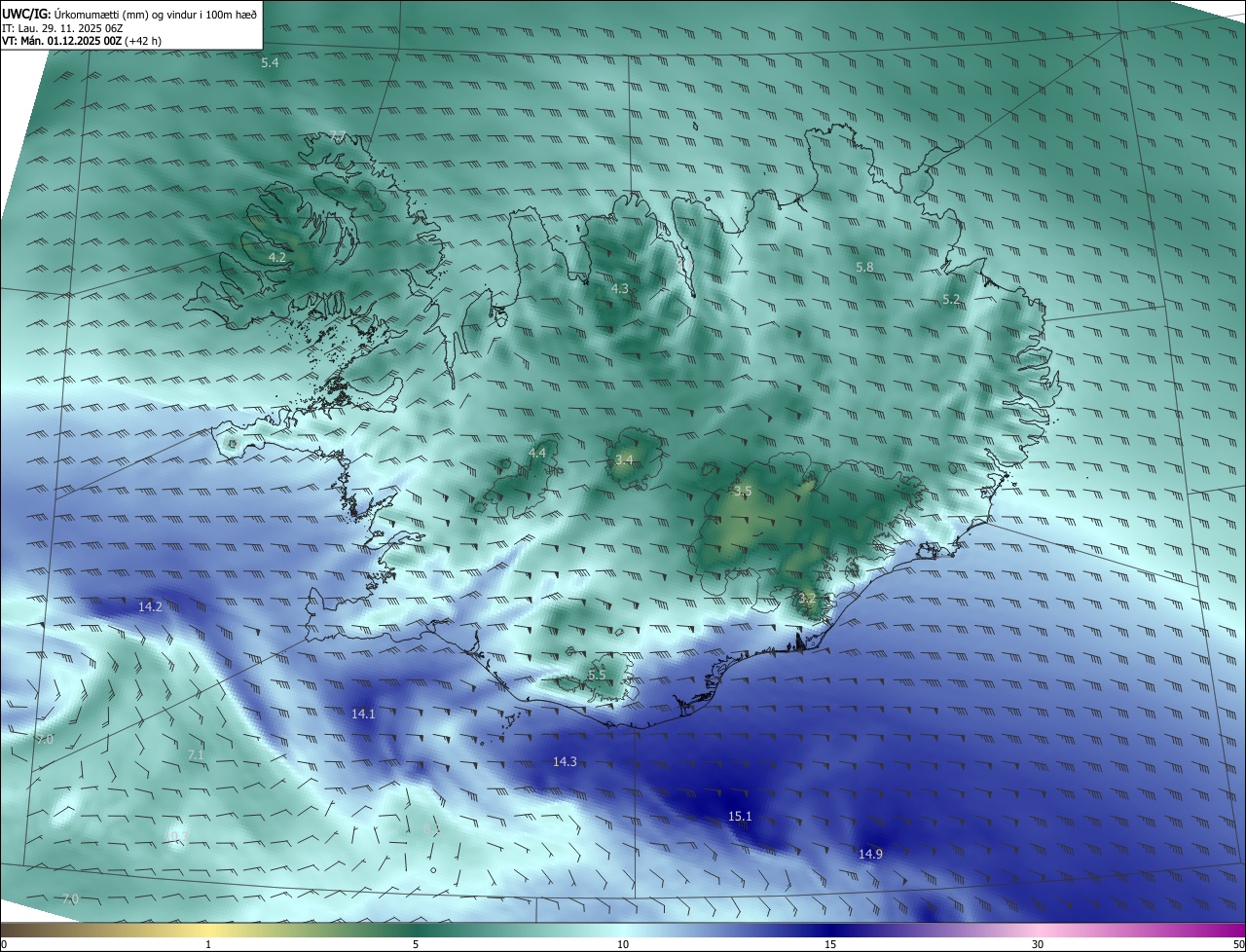1246x952 pixels.
Task: Click the 5.4 value label on map
Action: (x=270, y=62)
